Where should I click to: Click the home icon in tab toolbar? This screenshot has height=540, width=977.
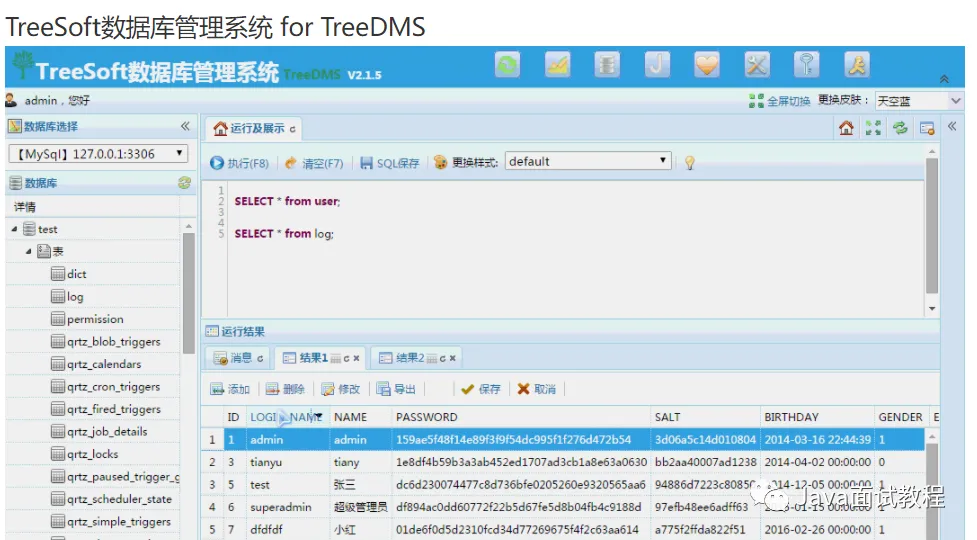(x=846, y=128)
